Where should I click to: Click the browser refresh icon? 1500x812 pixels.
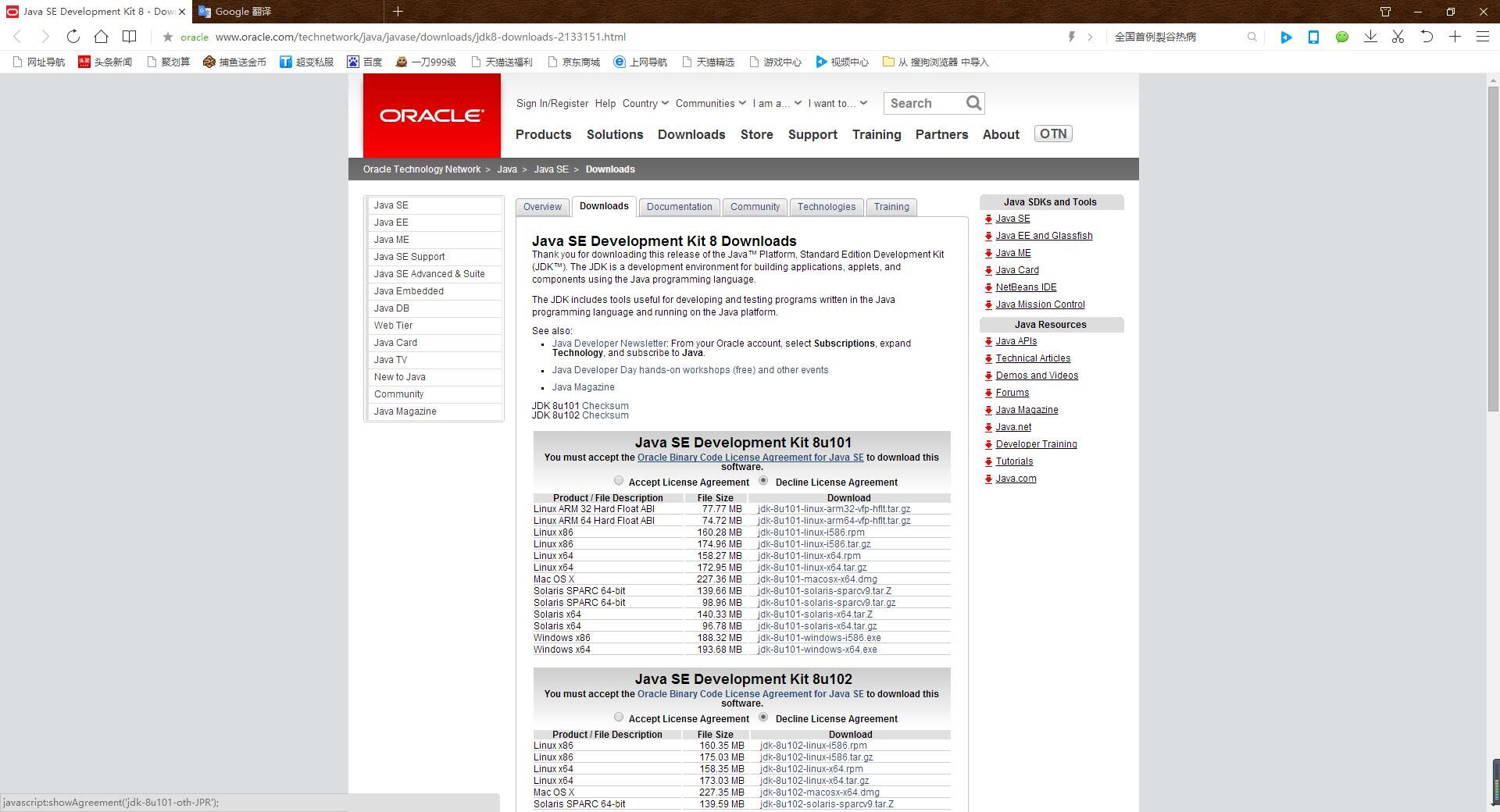(73, 37)
